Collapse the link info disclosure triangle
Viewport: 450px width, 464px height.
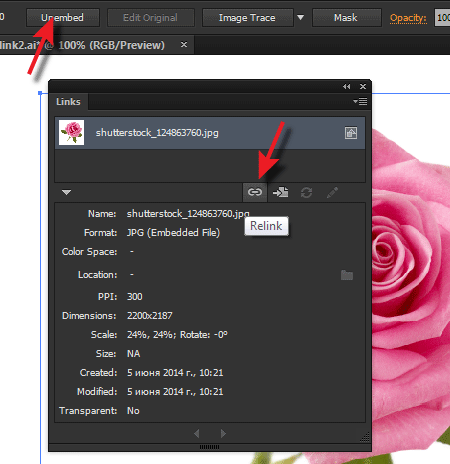[x=66, y=192]
